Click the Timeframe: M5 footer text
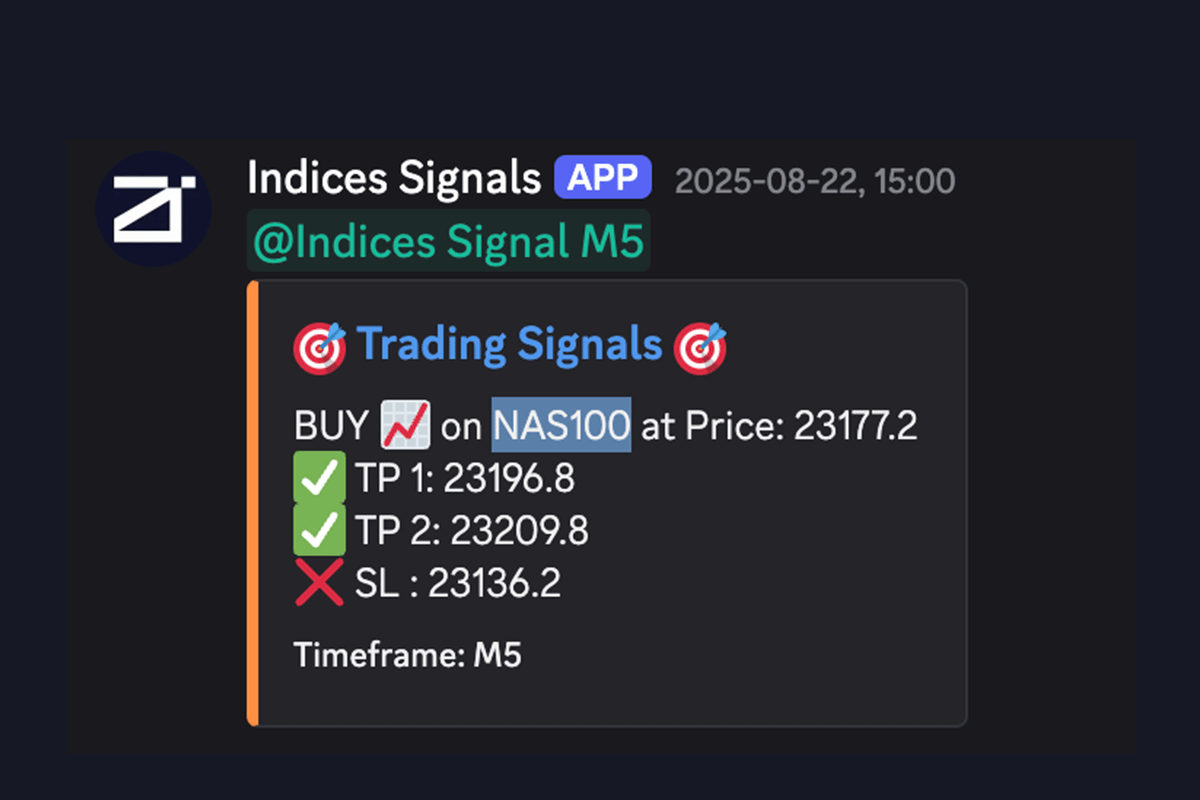The image size is (1200, 800). (408, 656)
